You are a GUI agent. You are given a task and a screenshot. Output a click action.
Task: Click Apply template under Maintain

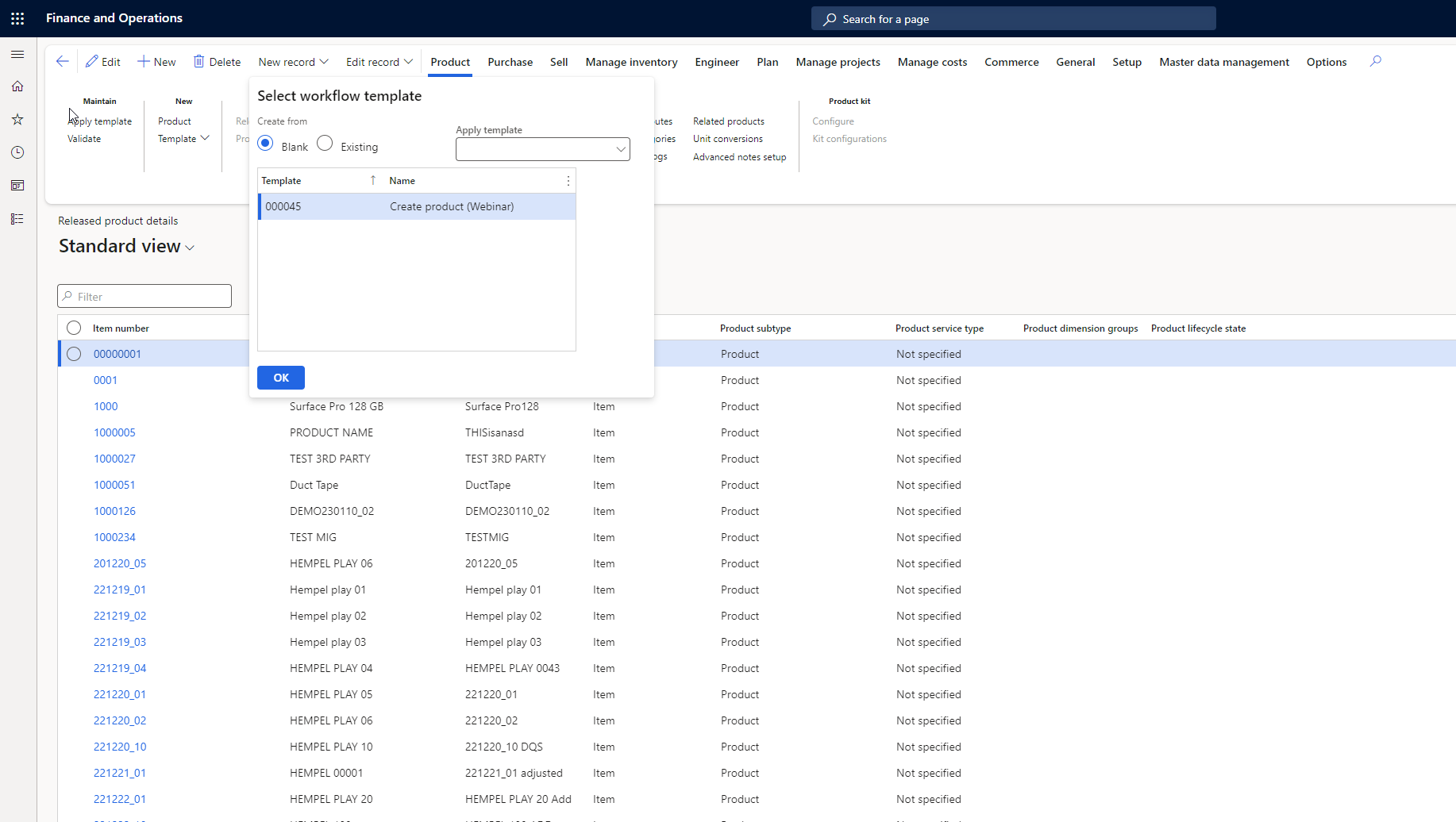(x=100, y=121)
